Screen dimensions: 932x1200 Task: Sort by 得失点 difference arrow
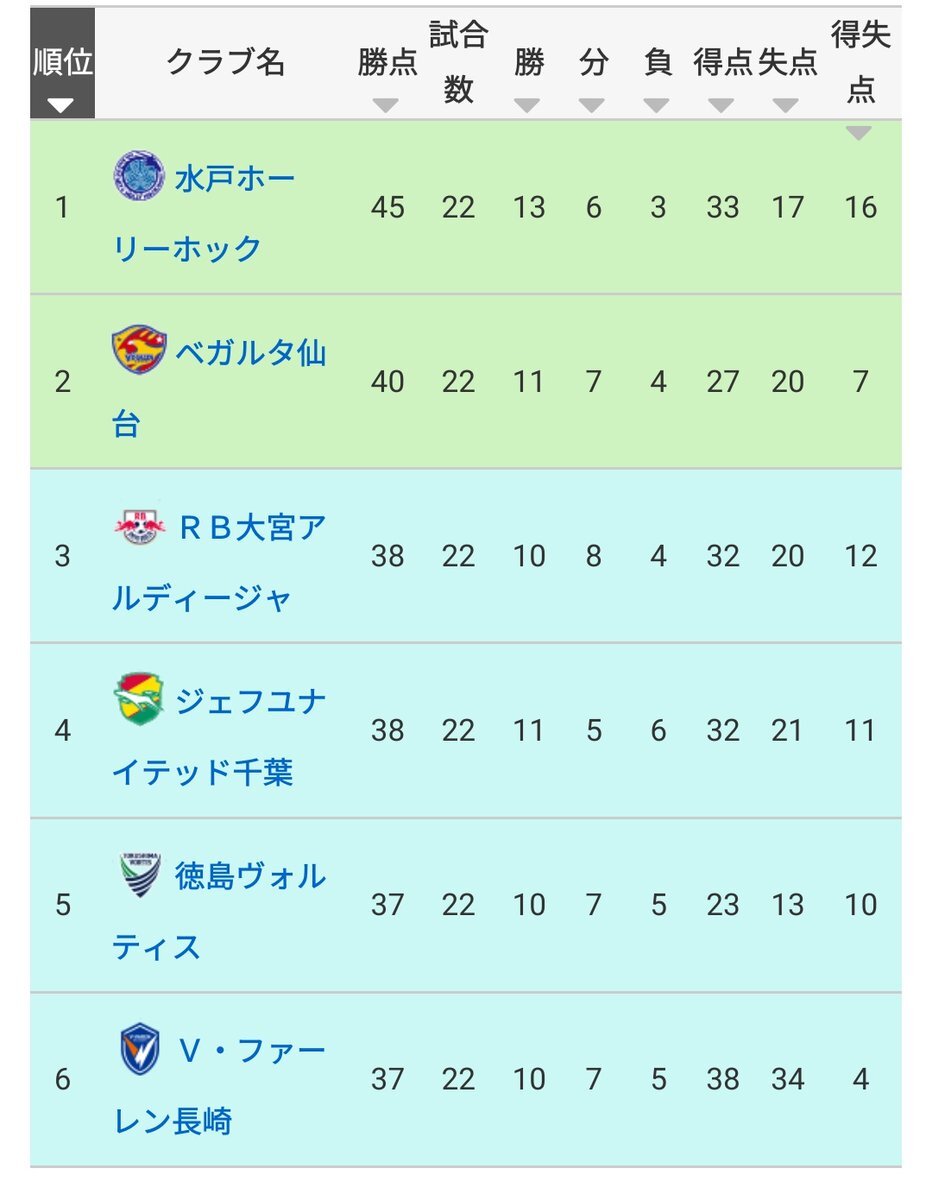[x=858, y=132]
